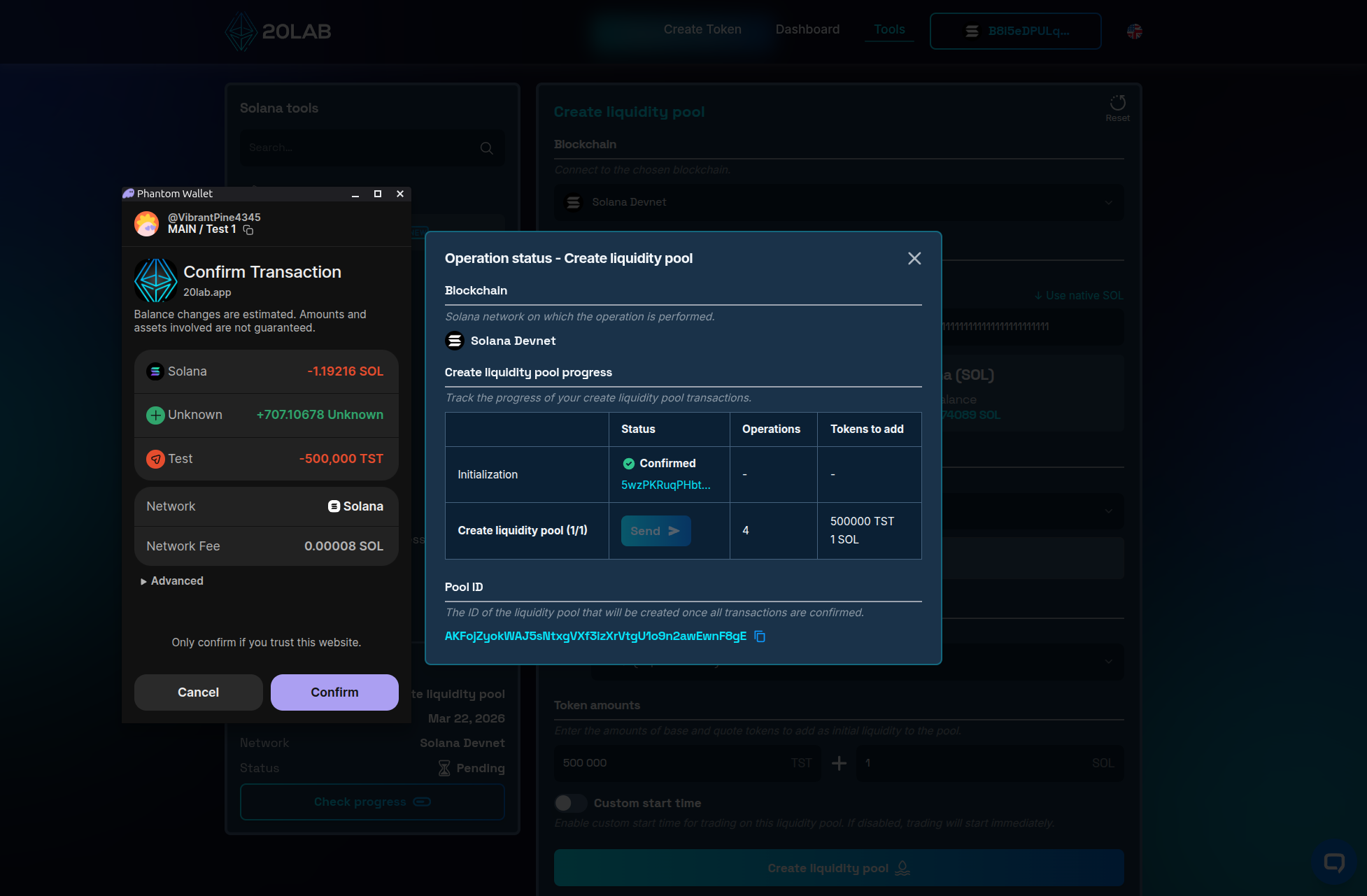Click the green Unknown token plus icon
1367x896 pixels.
tap(155, 415)
